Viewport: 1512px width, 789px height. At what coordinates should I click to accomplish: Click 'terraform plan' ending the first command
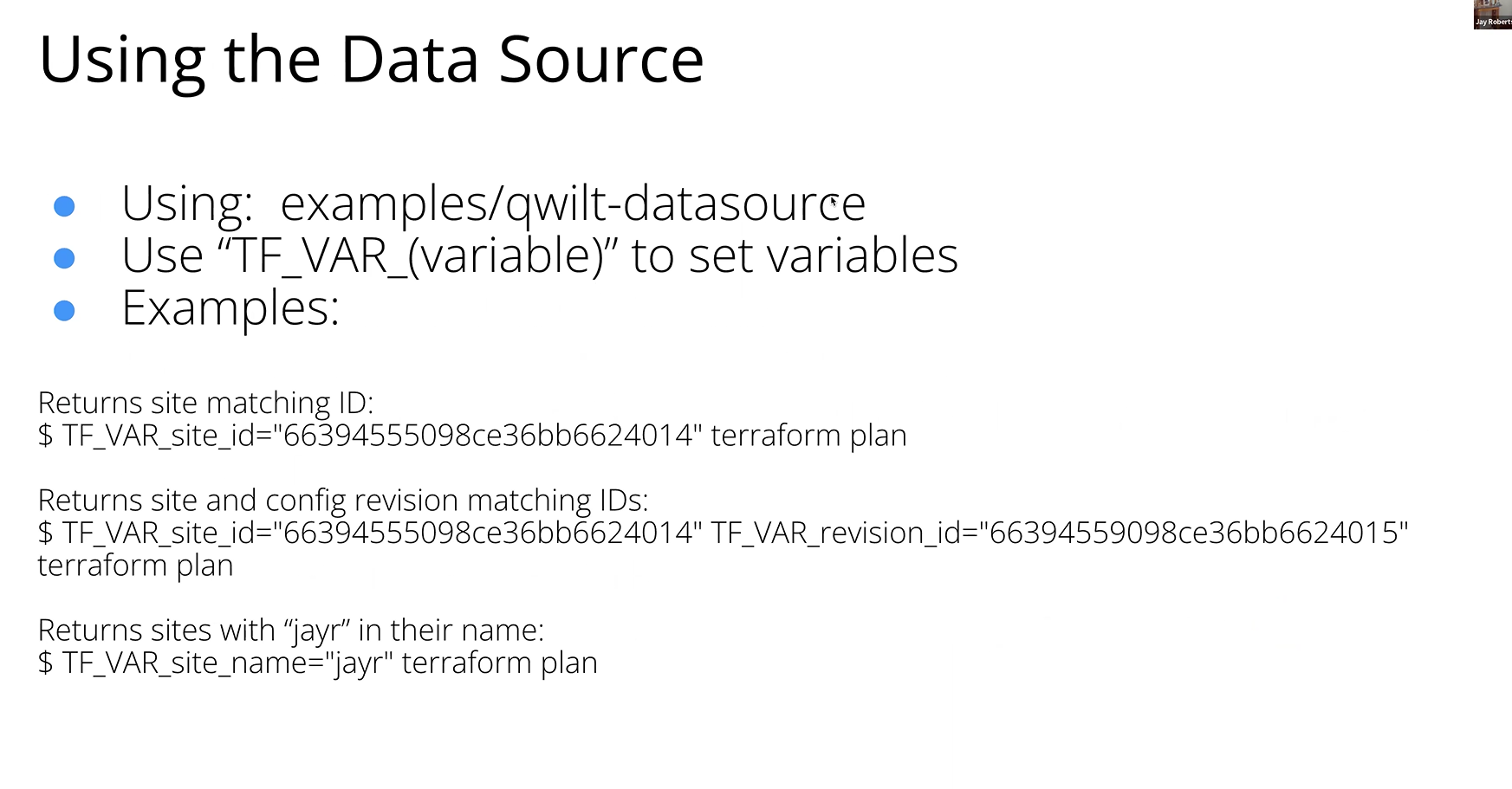pos(809,436)
